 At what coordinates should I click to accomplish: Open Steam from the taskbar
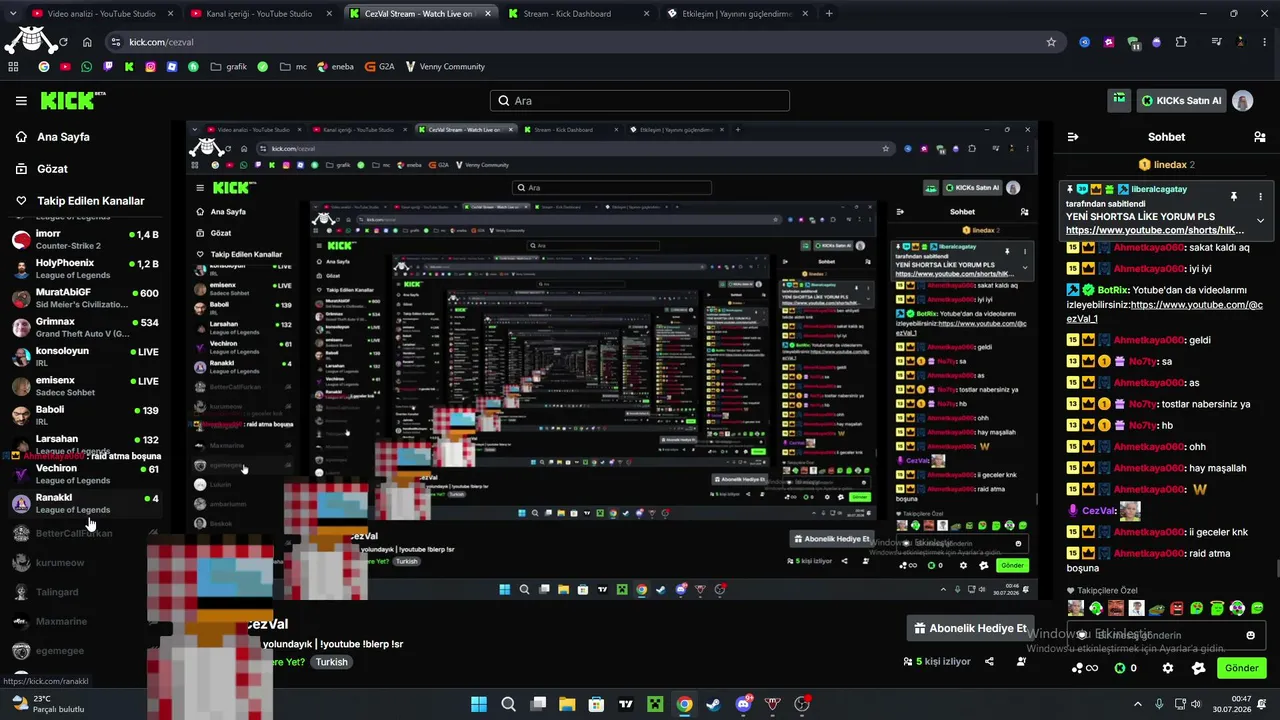pyautogui.click(x=713, y=704)
